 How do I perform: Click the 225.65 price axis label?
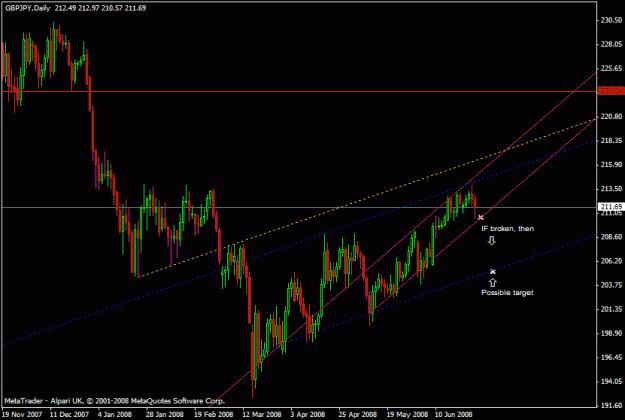click(x=611, y=68)
